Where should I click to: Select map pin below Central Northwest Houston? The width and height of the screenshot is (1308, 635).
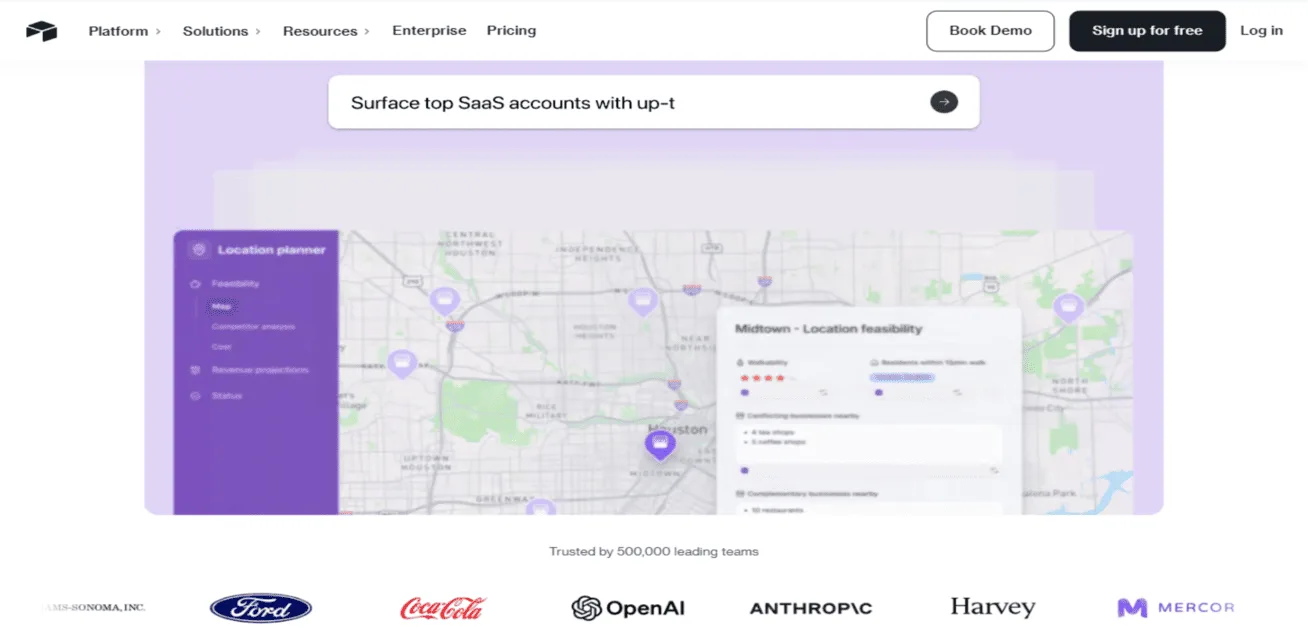pyautogui.click(x=444, y=299)
